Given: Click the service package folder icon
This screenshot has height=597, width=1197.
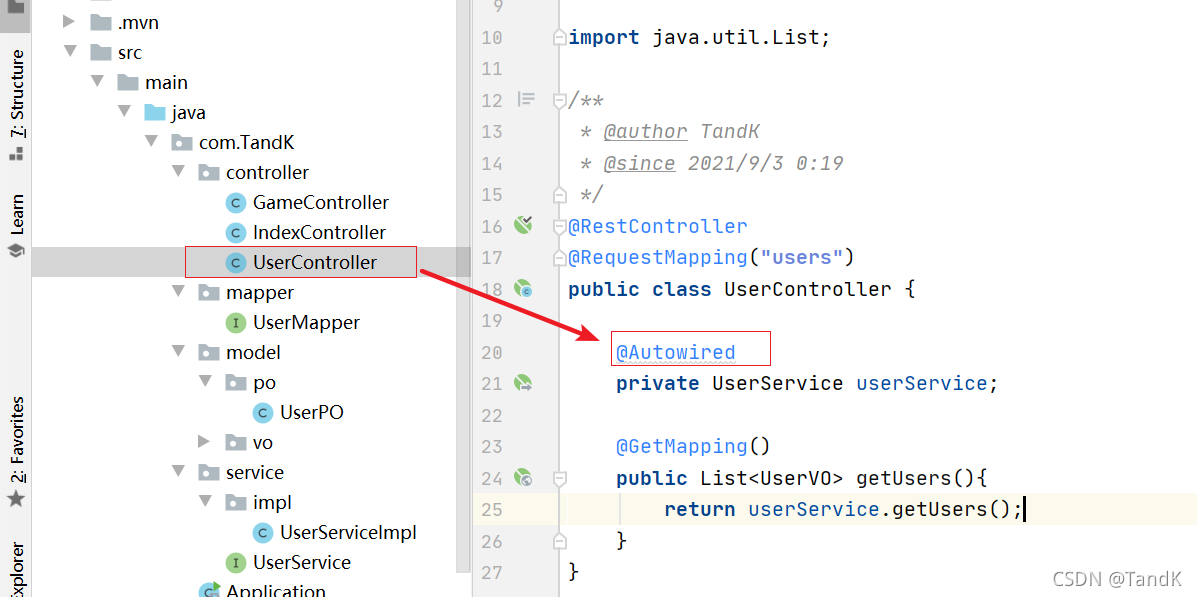Looking at the screenshot, I should point(208,473).
